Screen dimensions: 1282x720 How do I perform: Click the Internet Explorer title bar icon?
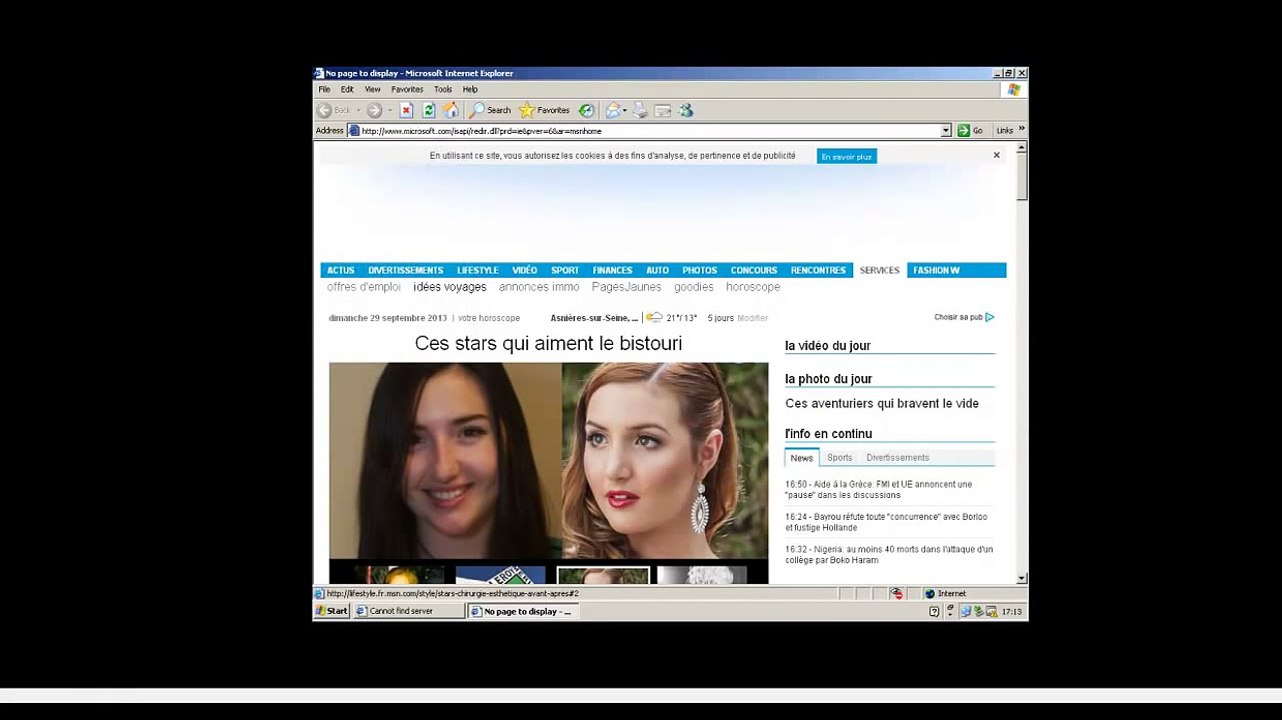click(x=319, y=73)
